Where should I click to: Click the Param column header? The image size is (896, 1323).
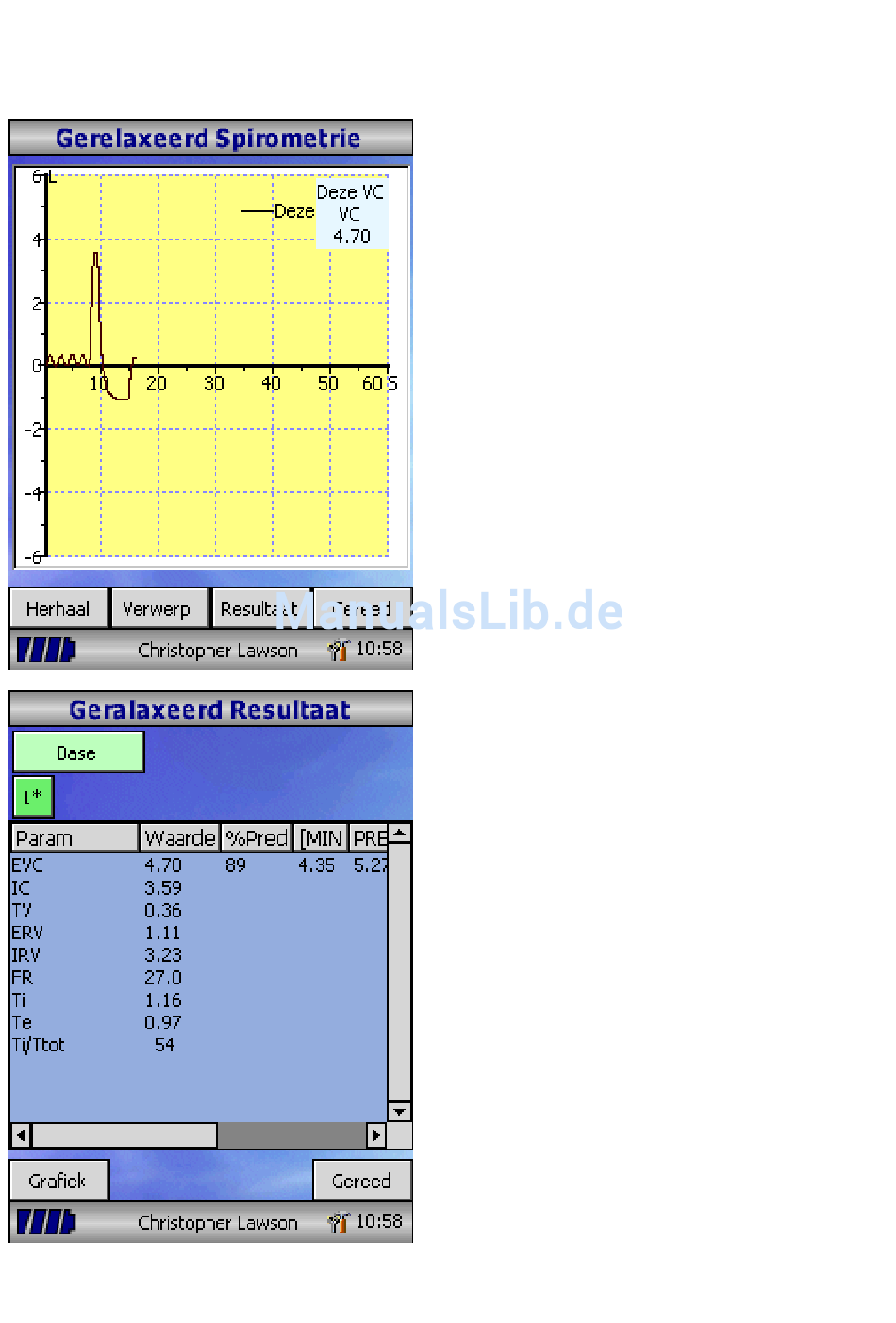click(74, 838)
